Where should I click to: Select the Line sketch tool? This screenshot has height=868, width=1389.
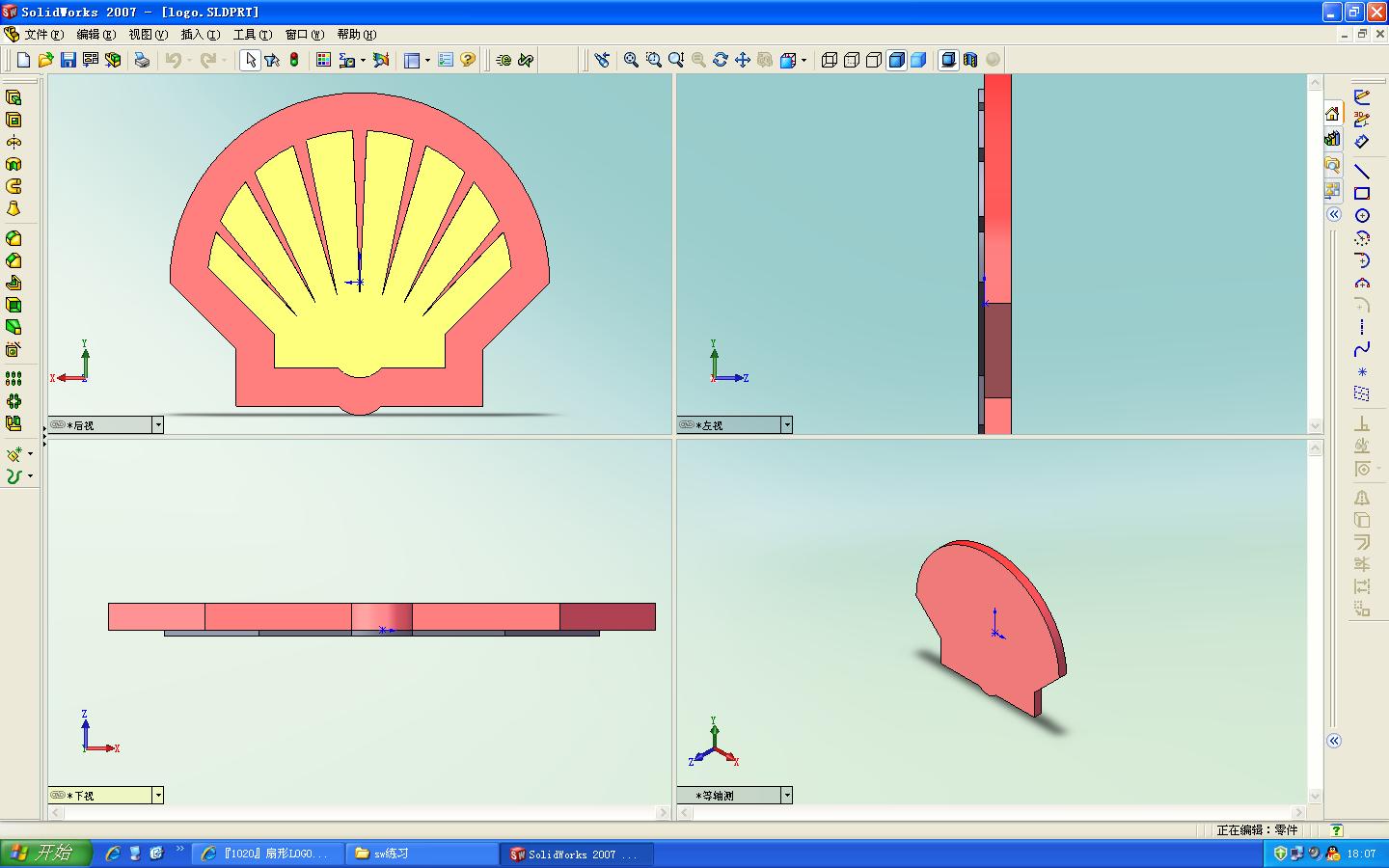click(x=1362, y=171)
